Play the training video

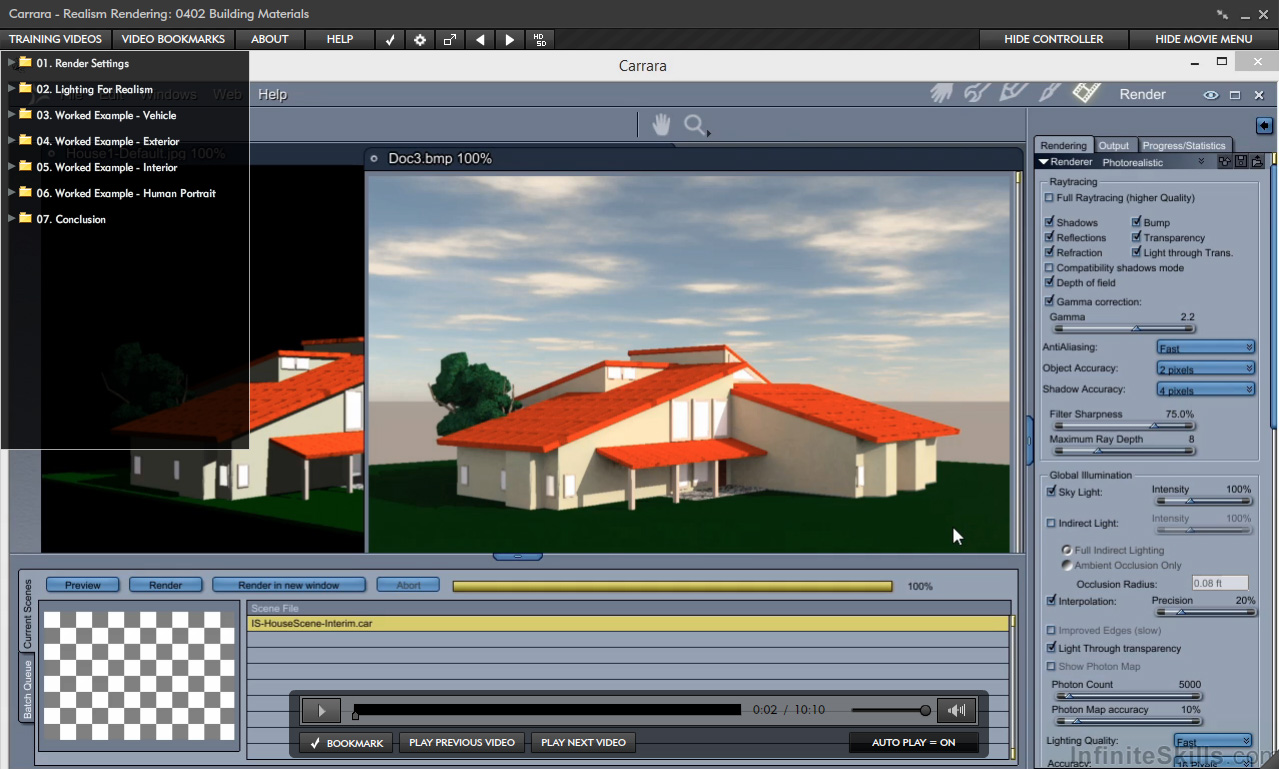click(321, 711)
